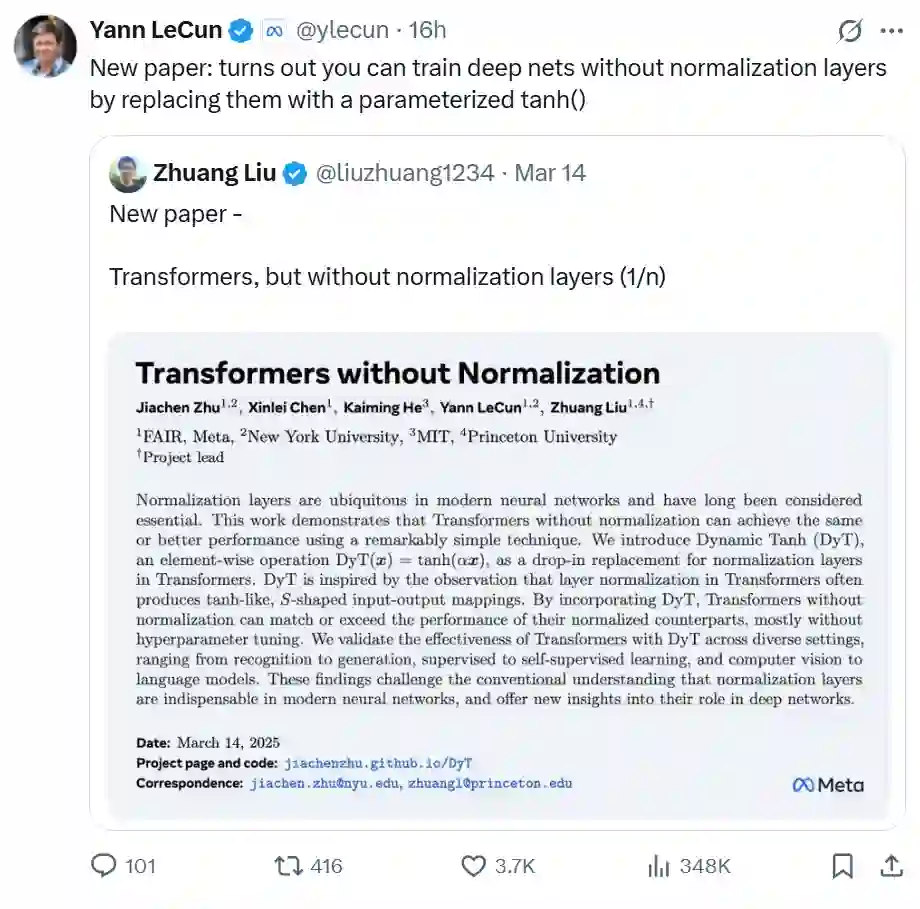Open the @liuzhuang1234 handle

405,173
